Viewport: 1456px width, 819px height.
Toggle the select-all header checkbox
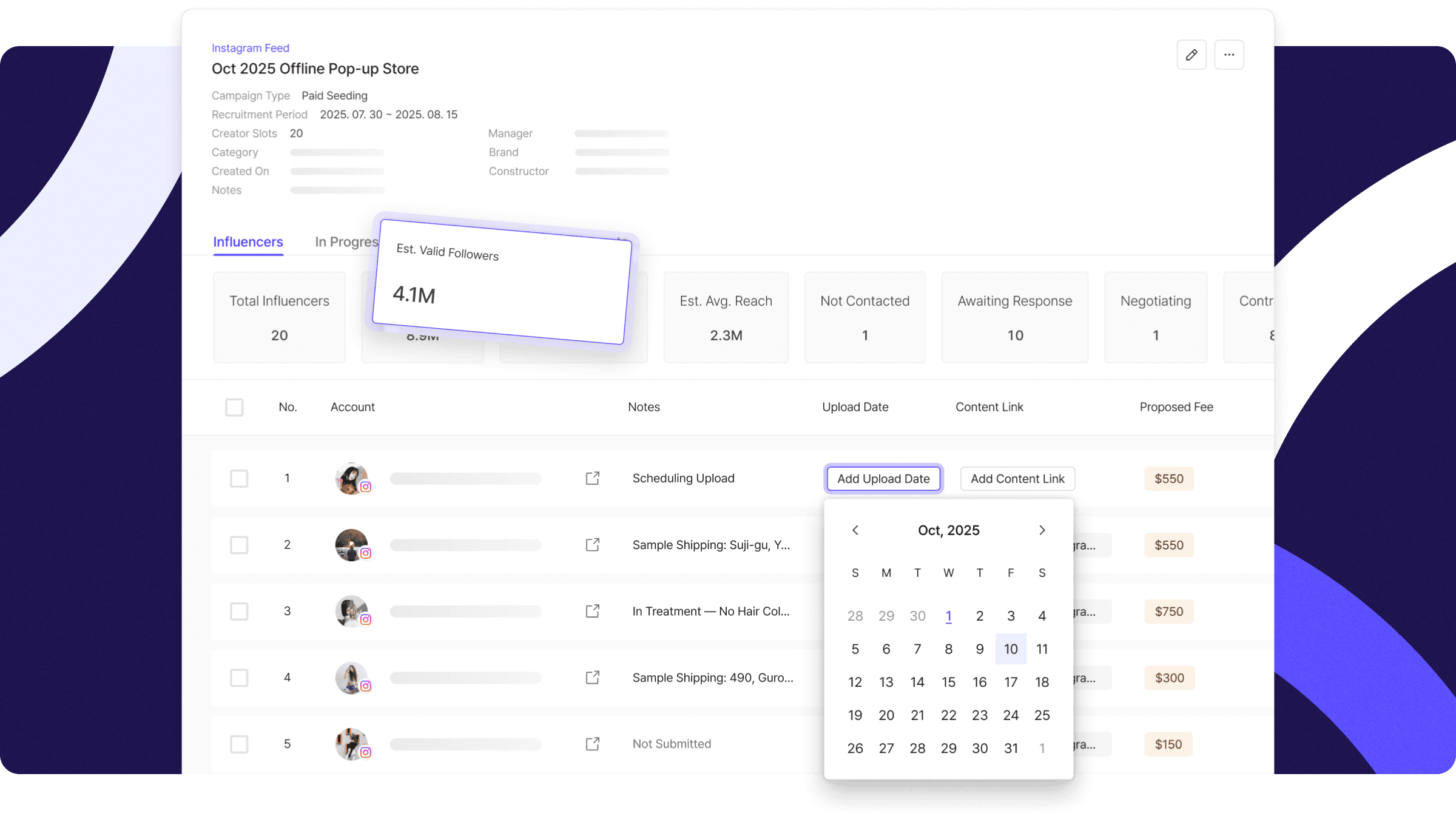(x=234, y=407)
